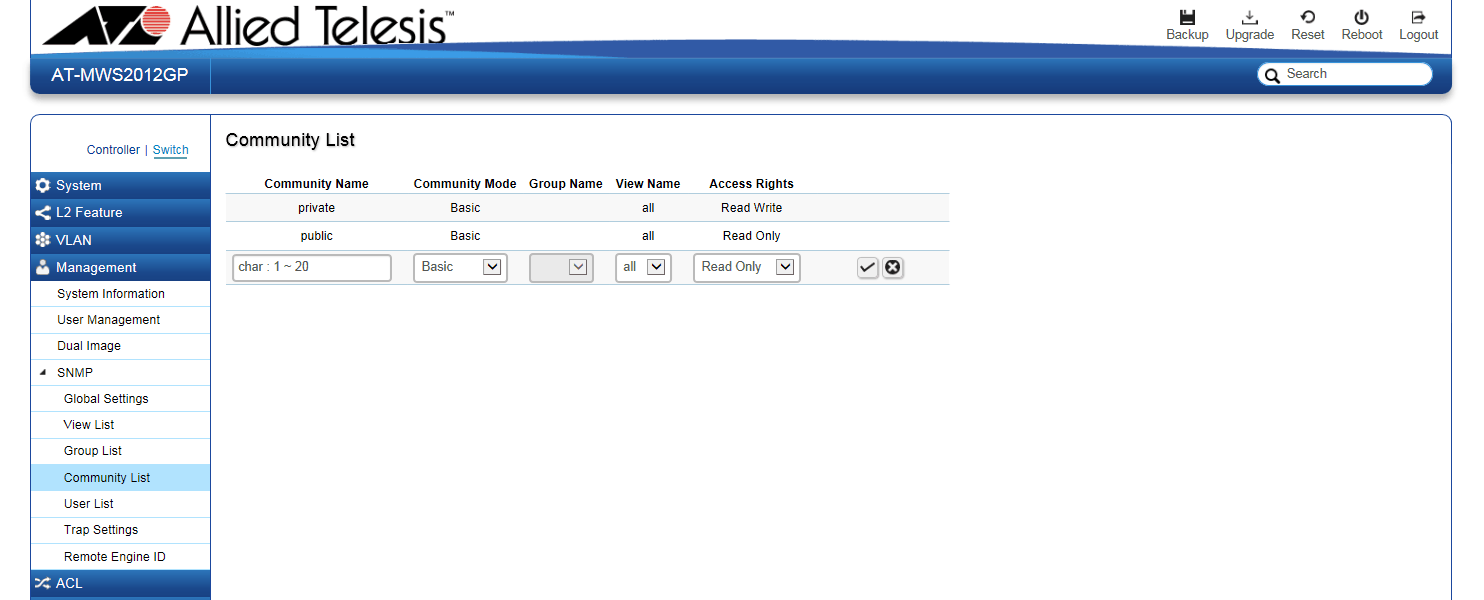This screenshot has height=600, width=1484.
Task: Click the Backup floppy disk icon
Action: pyautogui.click(x=1187, y=17)
